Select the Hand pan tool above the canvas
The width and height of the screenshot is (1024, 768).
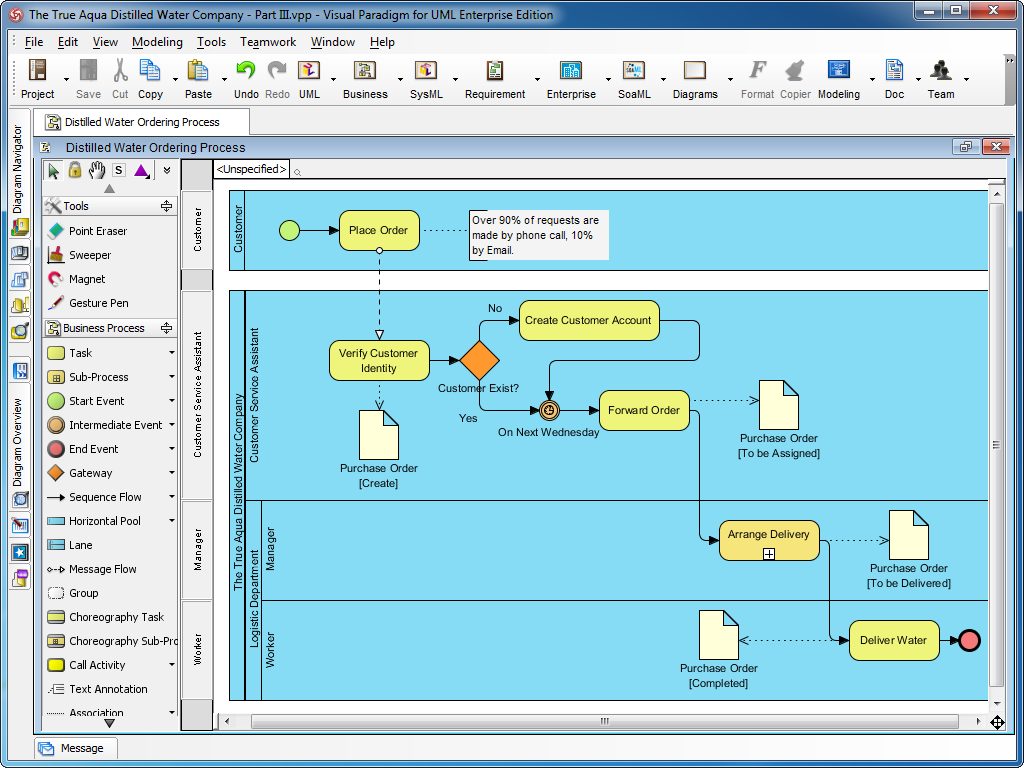(97, 170)
